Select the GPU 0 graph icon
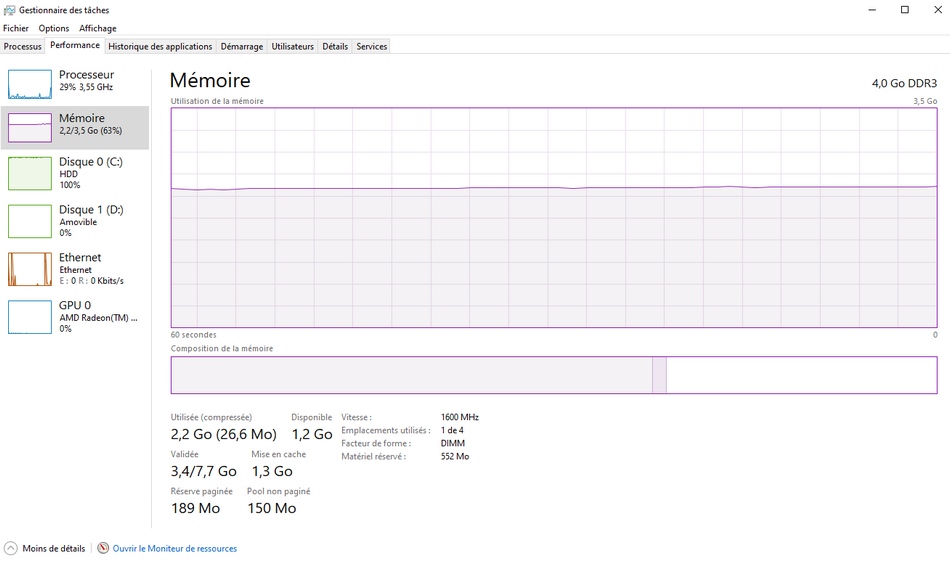 tap(29, 317)
